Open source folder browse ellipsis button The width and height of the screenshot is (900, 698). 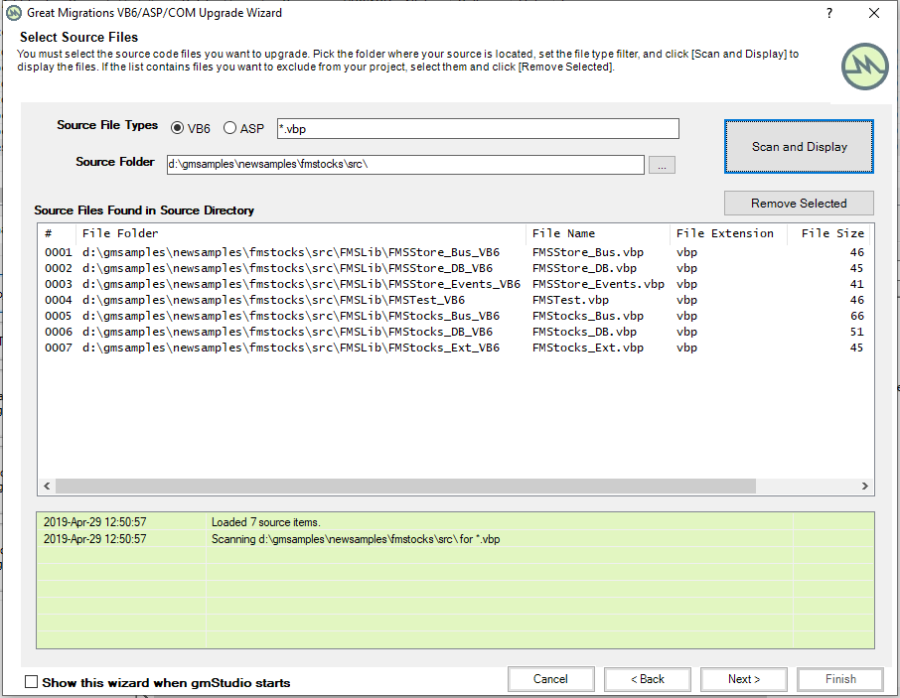tap(662, 165)
